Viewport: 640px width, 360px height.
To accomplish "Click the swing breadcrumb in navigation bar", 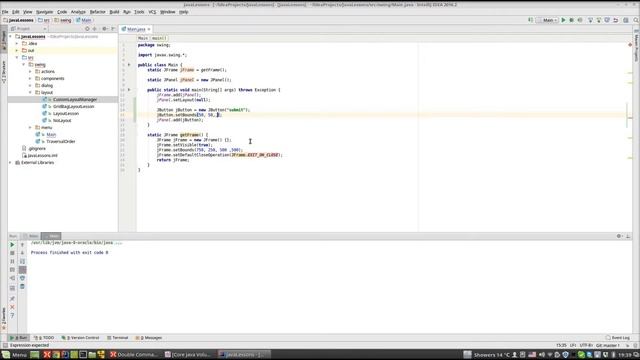I will point(63,20).
